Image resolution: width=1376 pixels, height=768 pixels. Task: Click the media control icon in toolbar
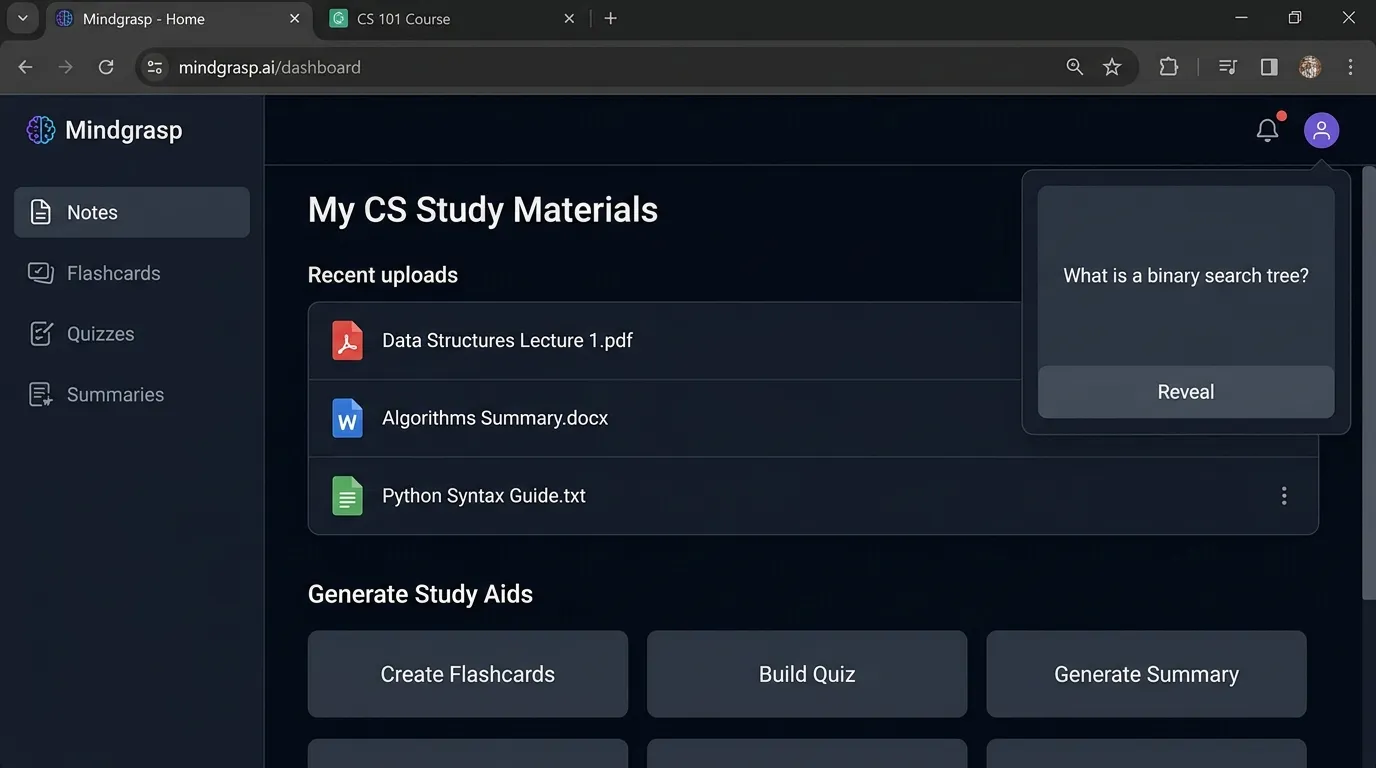point(1228,67)
